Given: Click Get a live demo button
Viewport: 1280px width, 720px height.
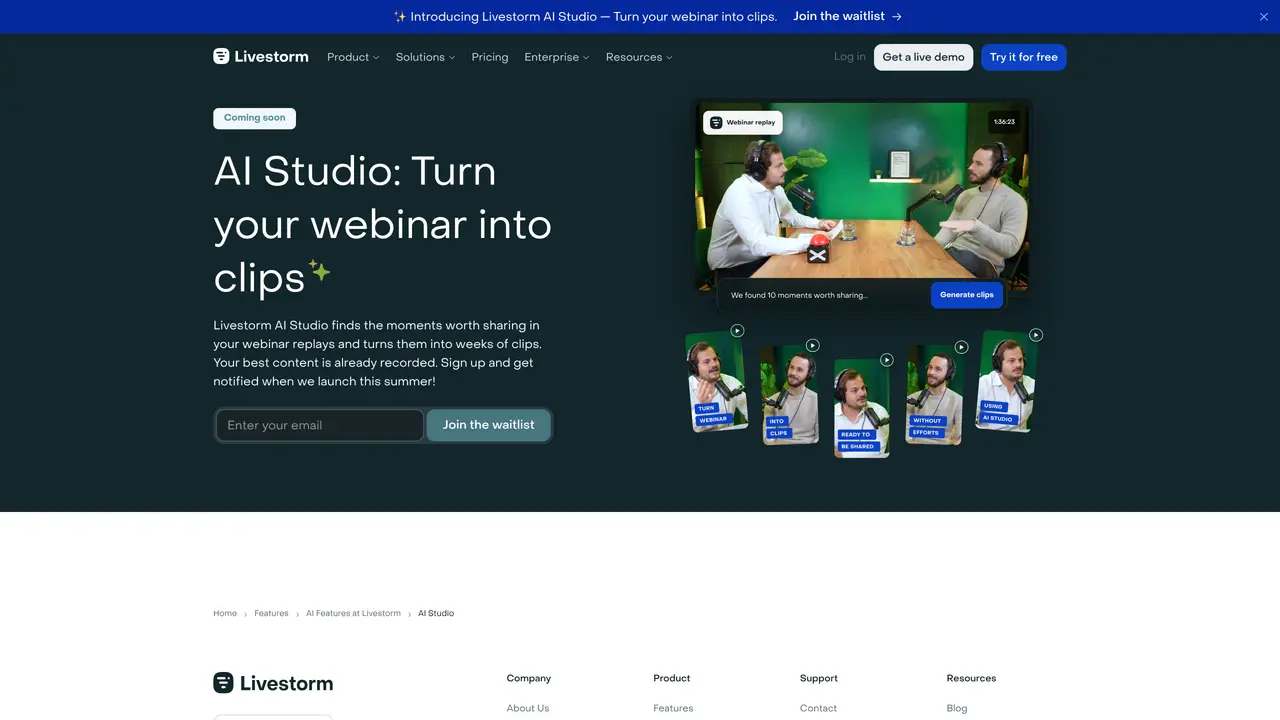Looking at the screenshot, I should click(923, 57).
